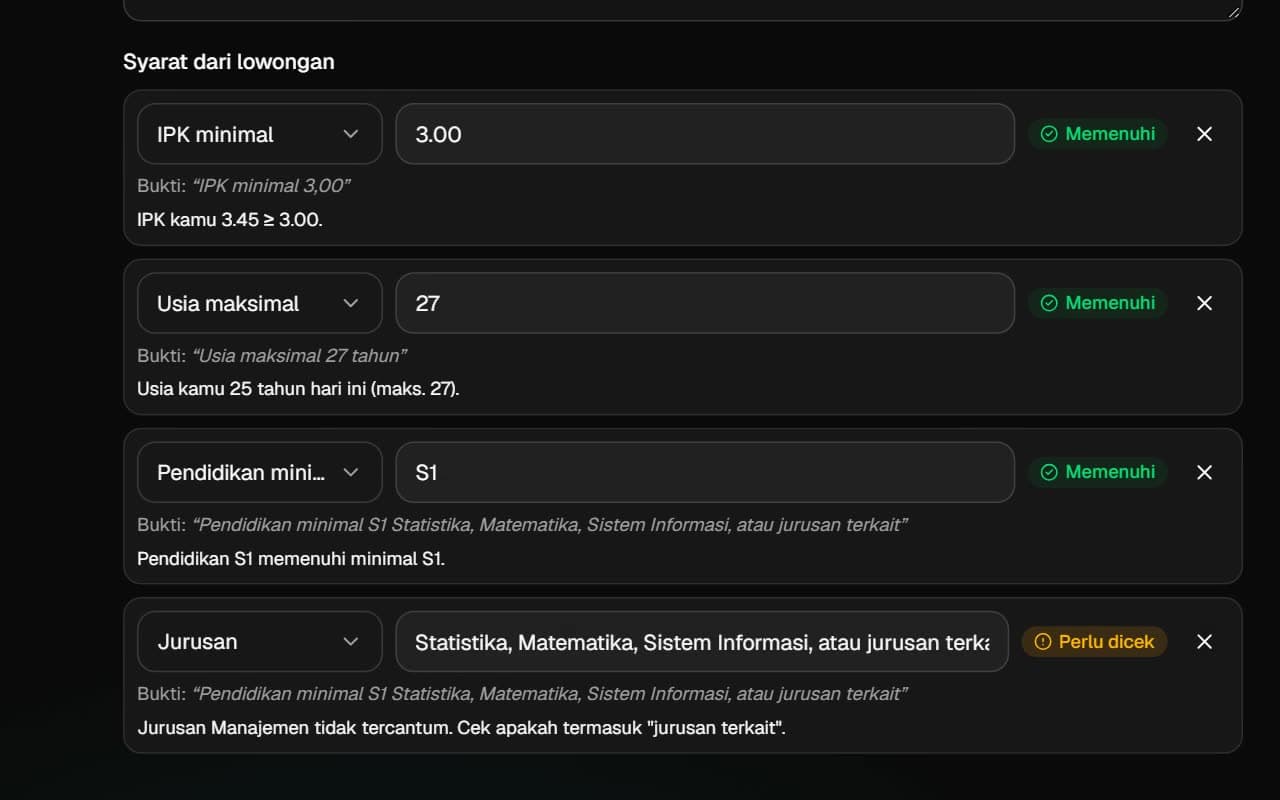Click the Perlu dicek warning badge
This screenshot has height=800, width=1280.
point(1094,642)
